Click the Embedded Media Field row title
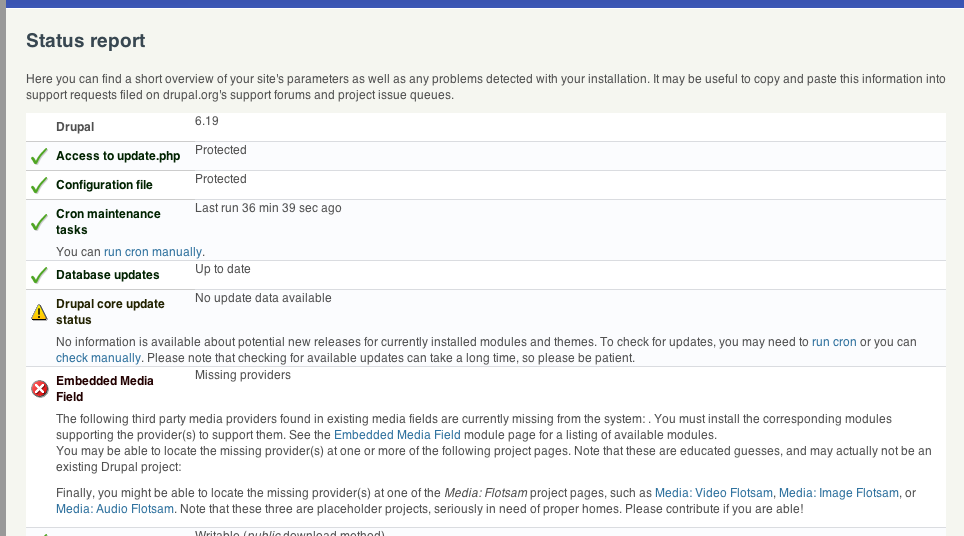Screen dimensions: 964x536 tap(105, 388)
